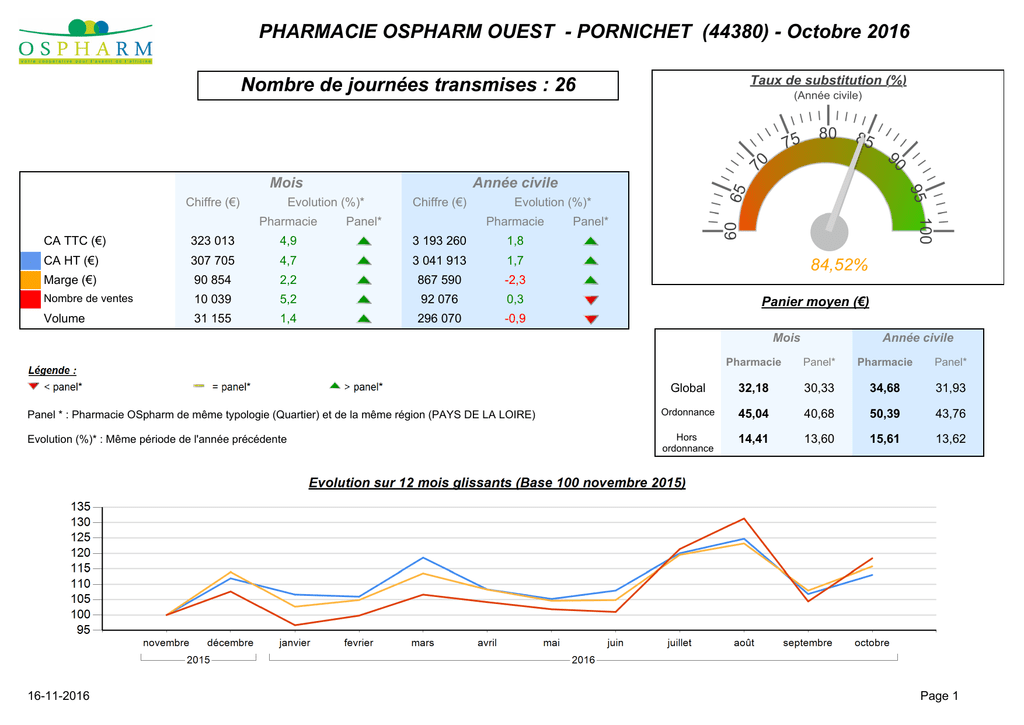The image size is (1024, 725).
Task: Click the monthly Volume value 31 155
Action: [212, 319]
